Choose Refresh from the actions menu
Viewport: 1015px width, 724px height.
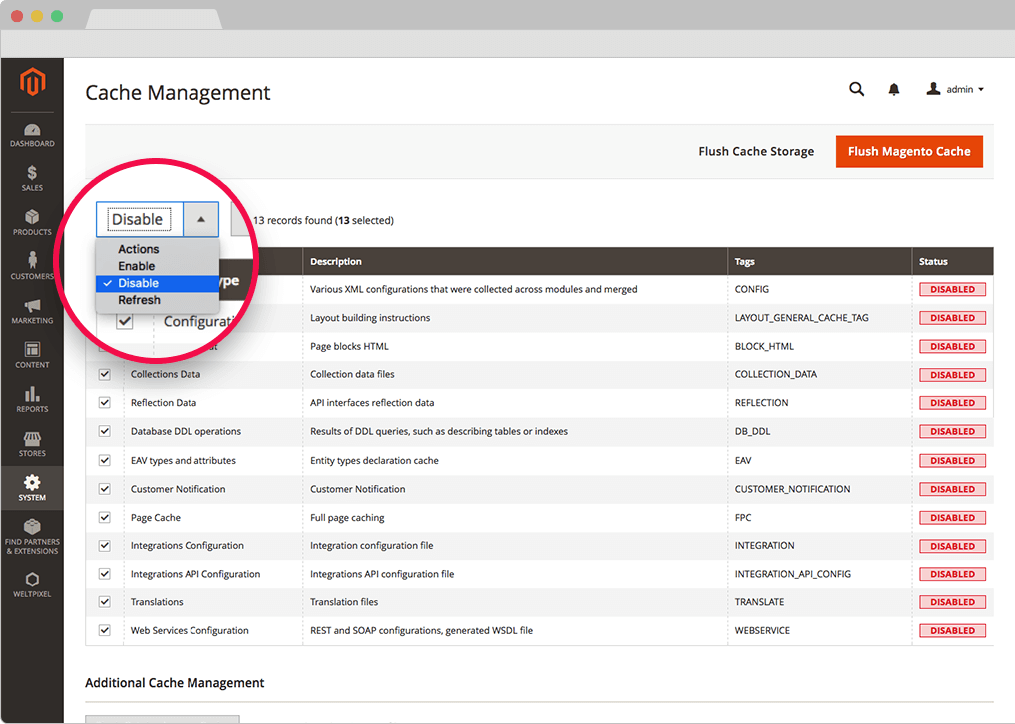[139, 300]
